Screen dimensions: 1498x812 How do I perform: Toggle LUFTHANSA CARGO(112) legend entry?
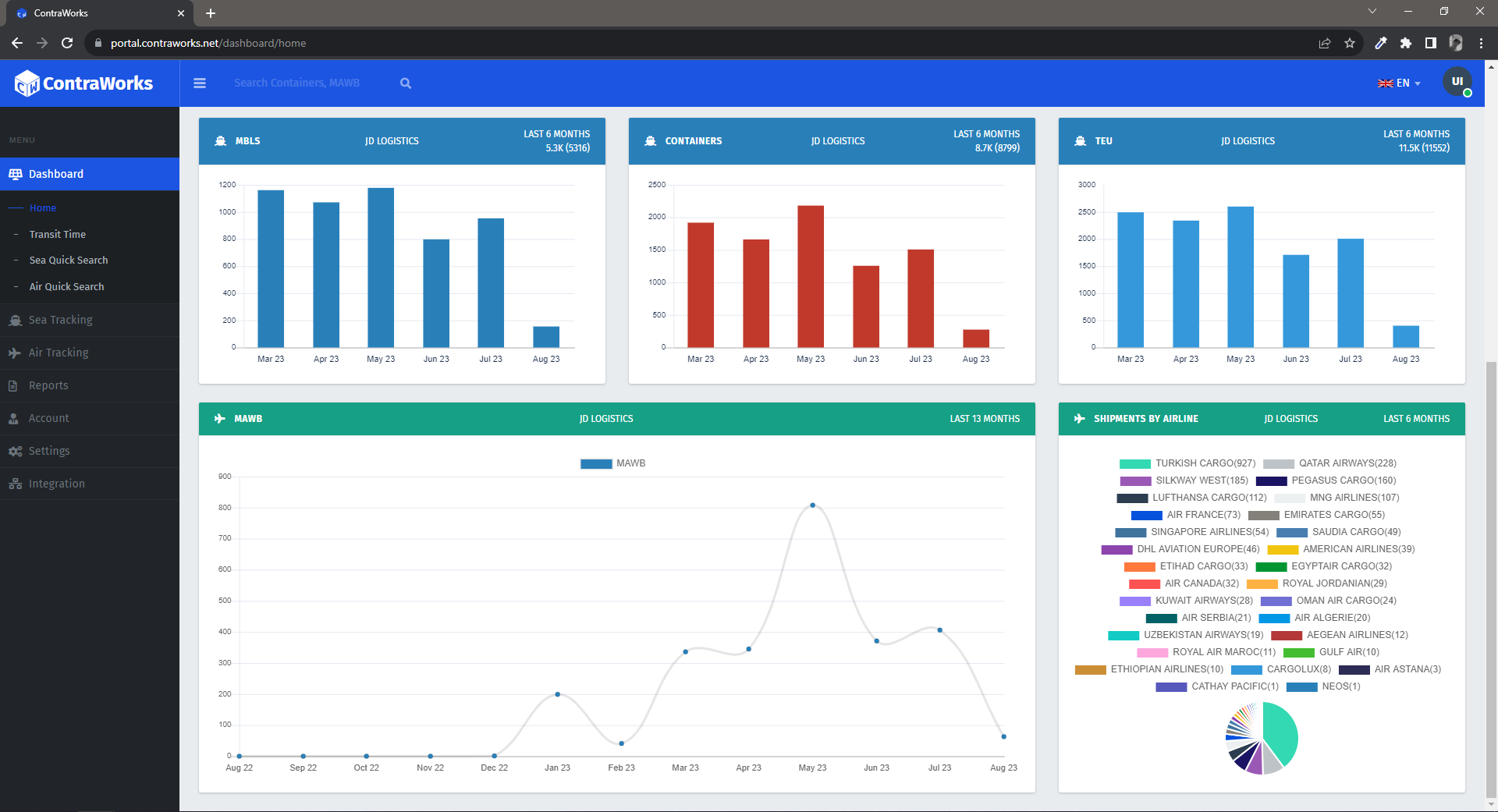pos(1192,498)
